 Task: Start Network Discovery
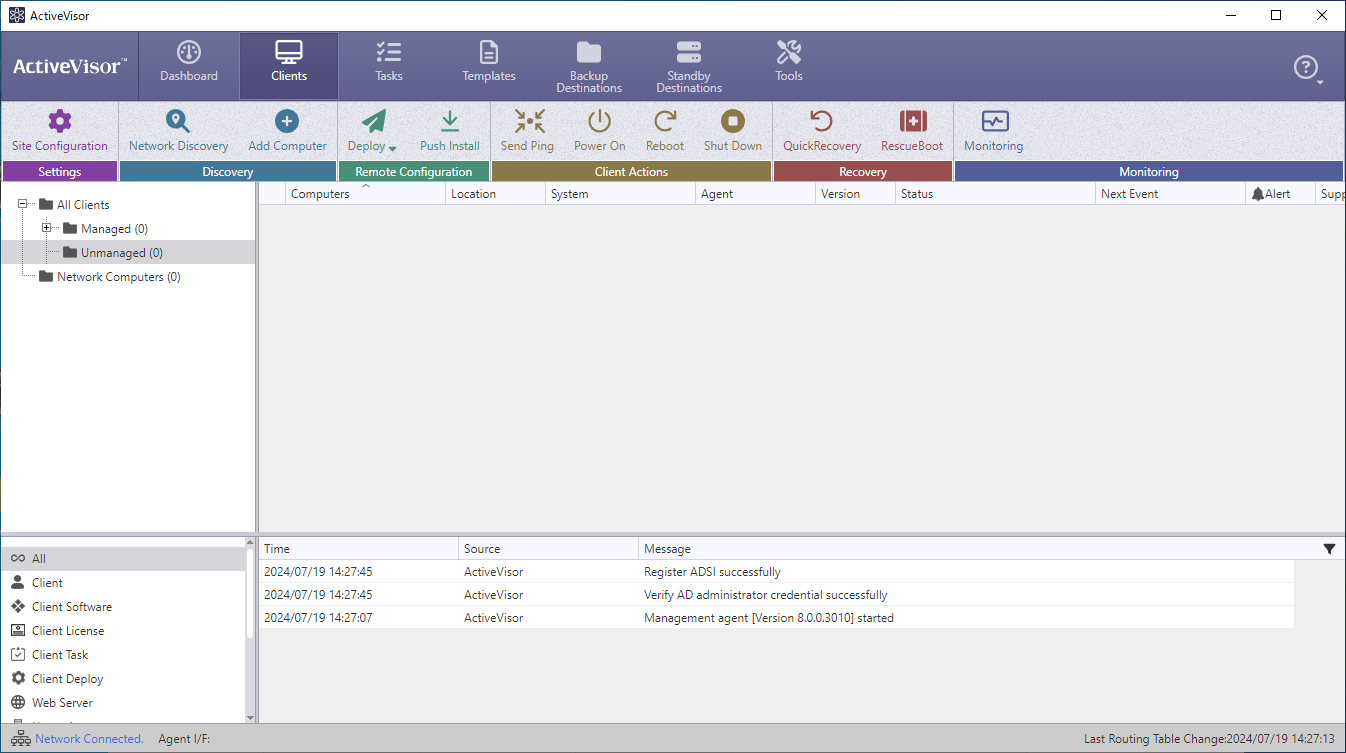point(178,131)
